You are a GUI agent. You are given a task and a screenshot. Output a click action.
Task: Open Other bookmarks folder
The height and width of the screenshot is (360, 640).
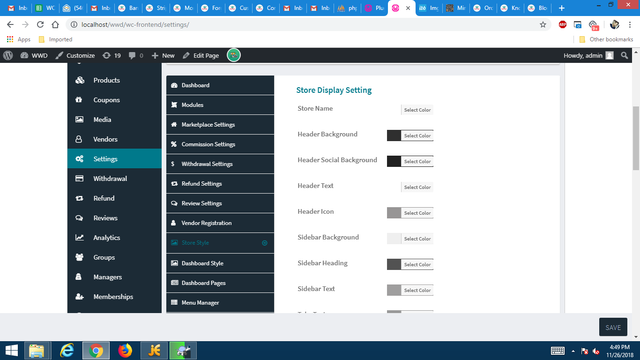click(606, 39)
